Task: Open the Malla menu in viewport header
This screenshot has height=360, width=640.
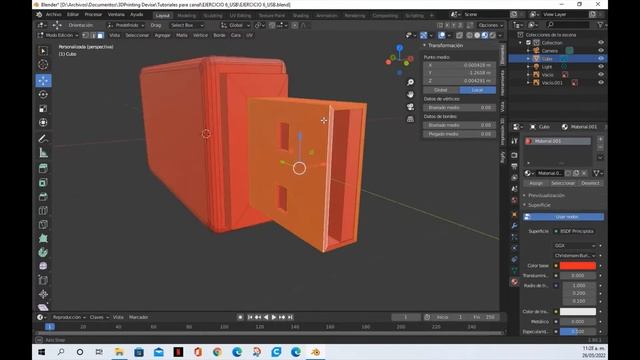Action: point(182,36)
